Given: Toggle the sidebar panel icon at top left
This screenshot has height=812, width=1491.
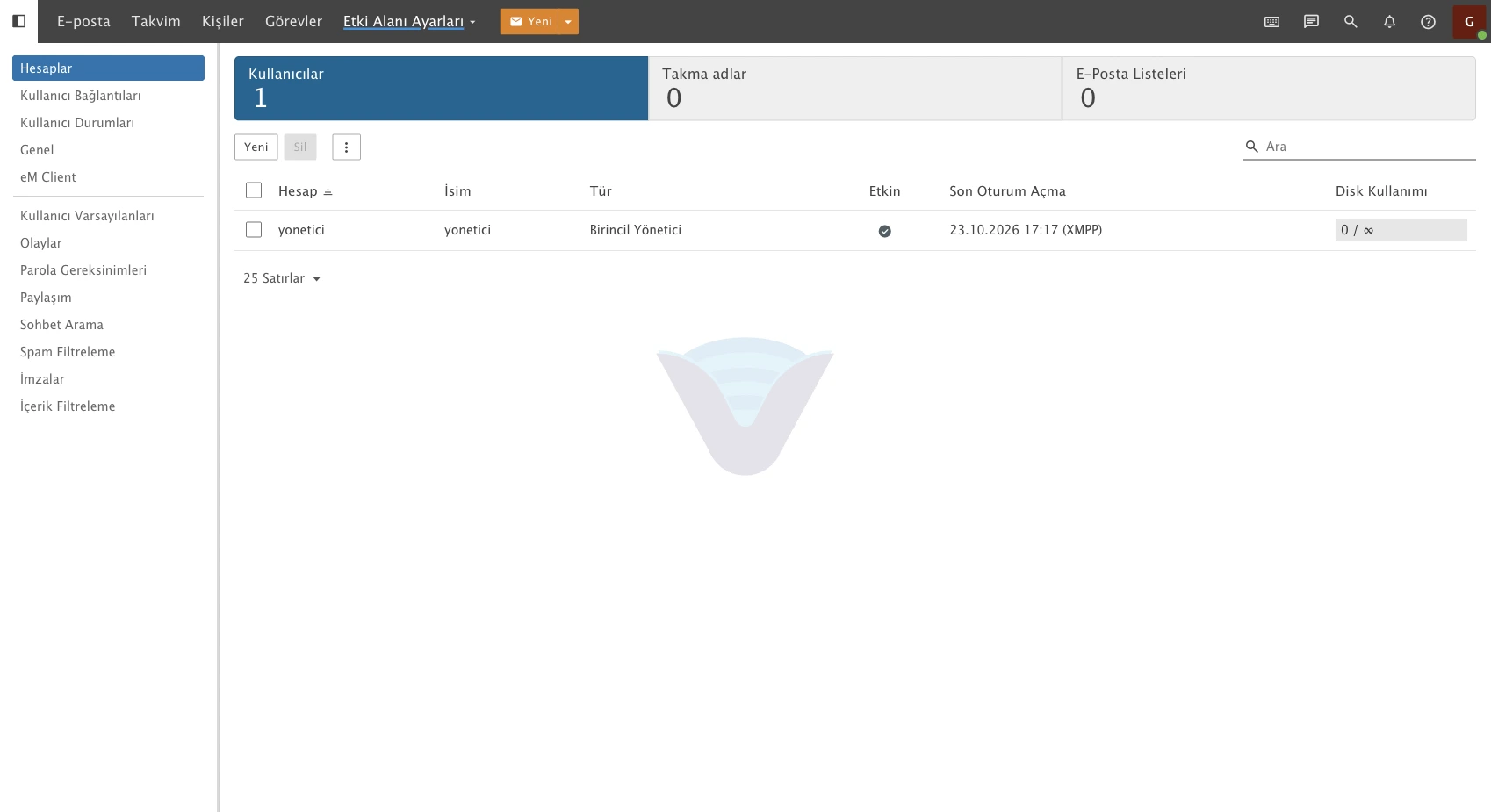Looking at the screenshot, I should 18,21.
